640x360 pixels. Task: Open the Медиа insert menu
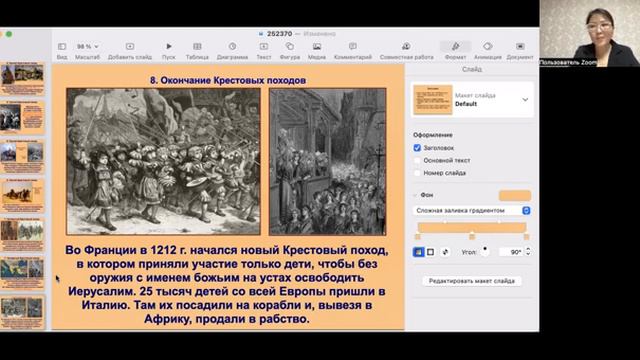point(317,51)
